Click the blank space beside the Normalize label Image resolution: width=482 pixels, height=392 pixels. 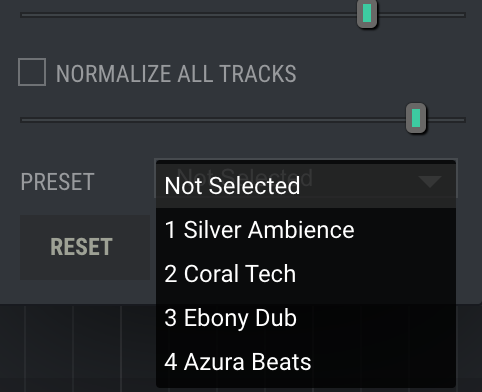pyautogui.click(x=380, y=73)
